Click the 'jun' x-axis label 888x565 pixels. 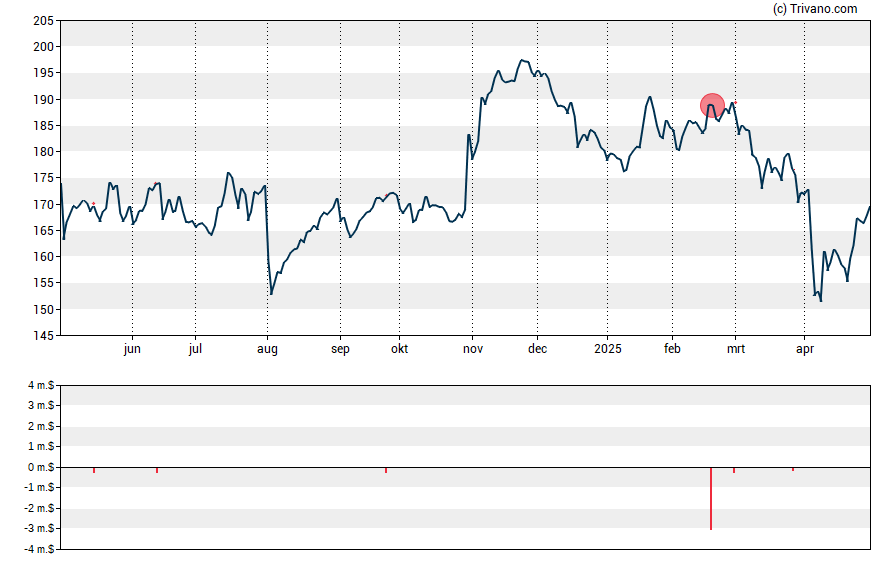point(132,349)
